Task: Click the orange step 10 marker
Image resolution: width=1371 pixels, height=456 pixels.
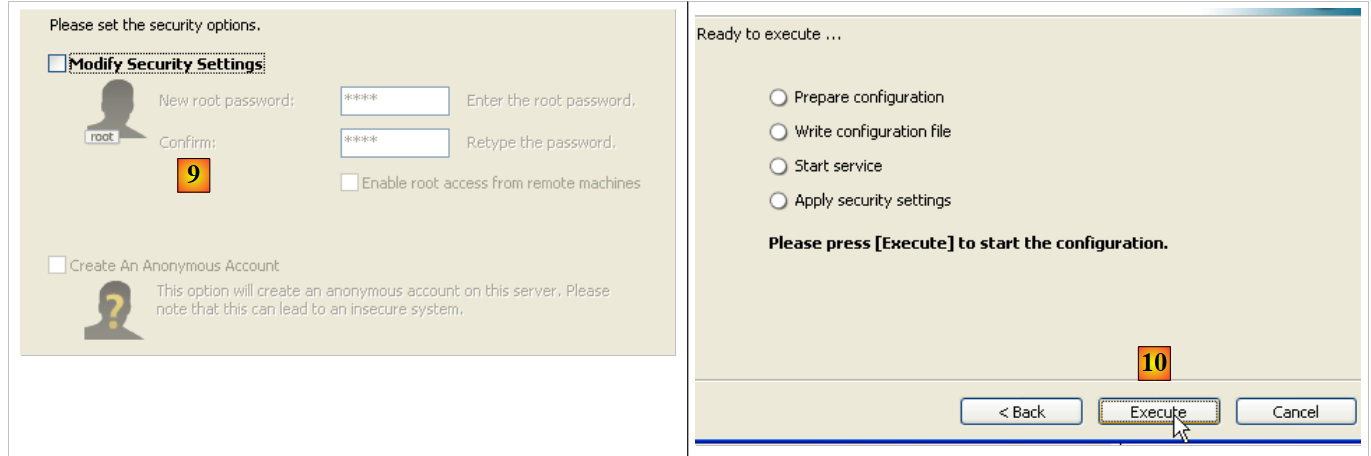Action: pos(1154,363)
